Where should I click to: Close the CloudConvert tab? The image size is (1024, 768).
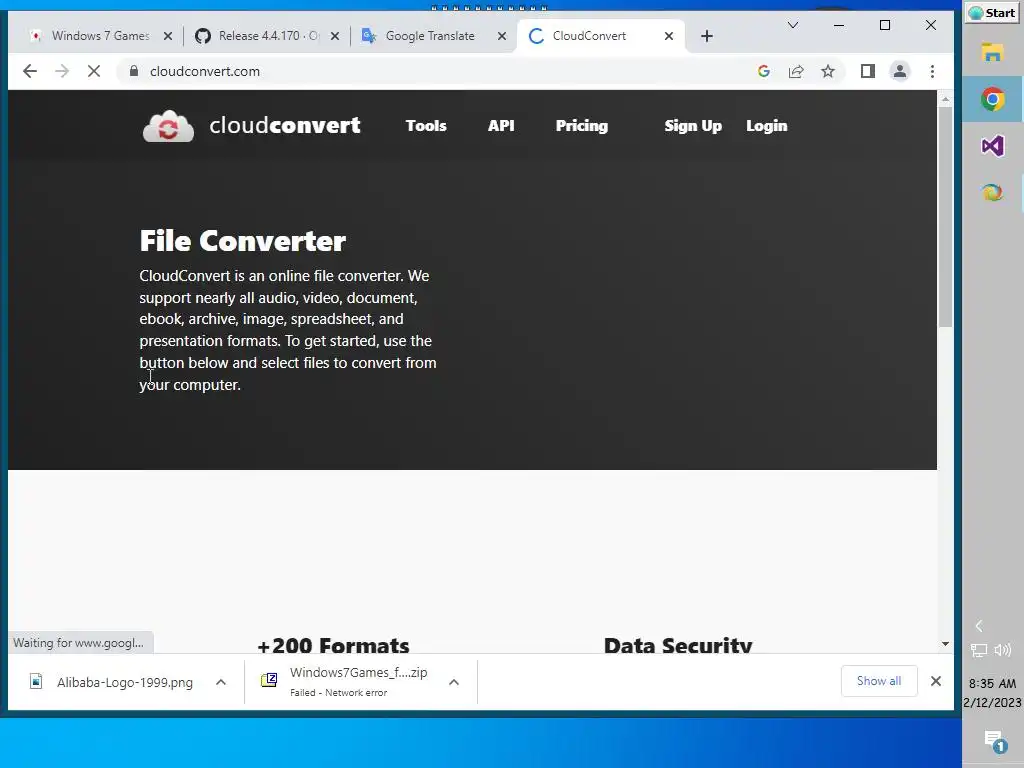(x=669, y=36)
